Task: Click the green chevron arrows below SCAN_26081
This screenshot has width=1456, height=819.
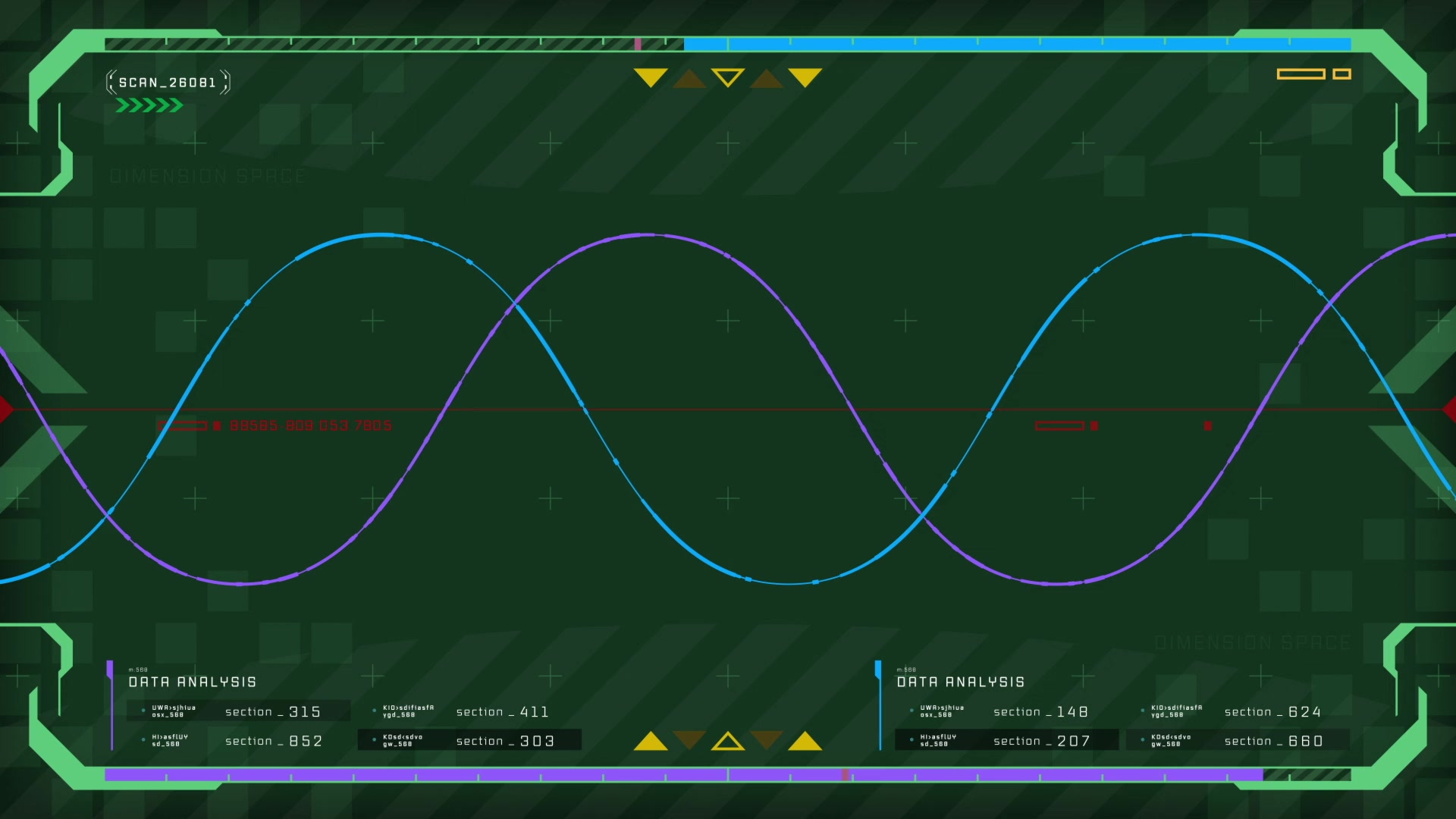Action: click(149, 105)
